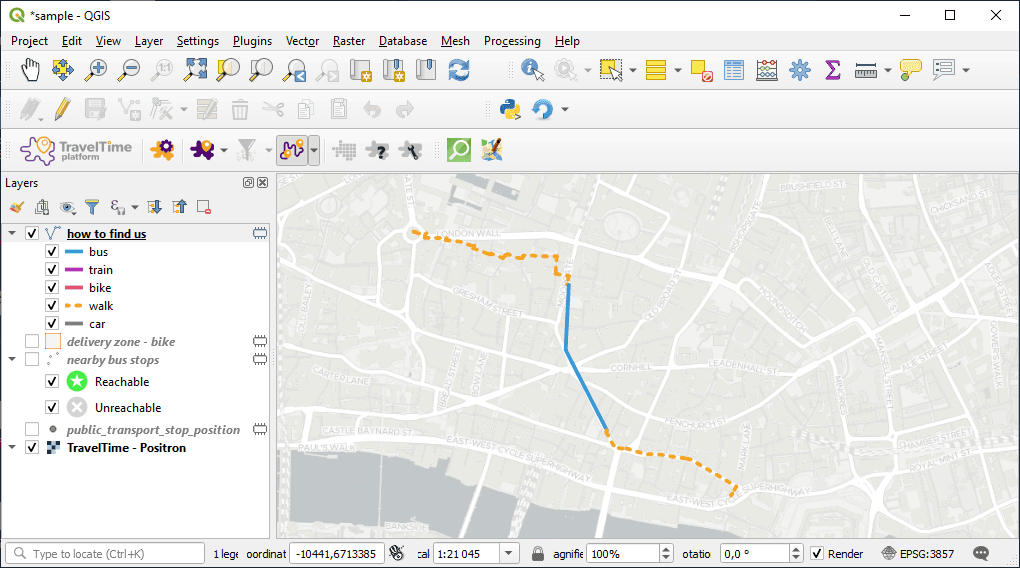This screenshot has height=568, width=1020.
Task: Open the Python console icon
Action: point(510,109)
